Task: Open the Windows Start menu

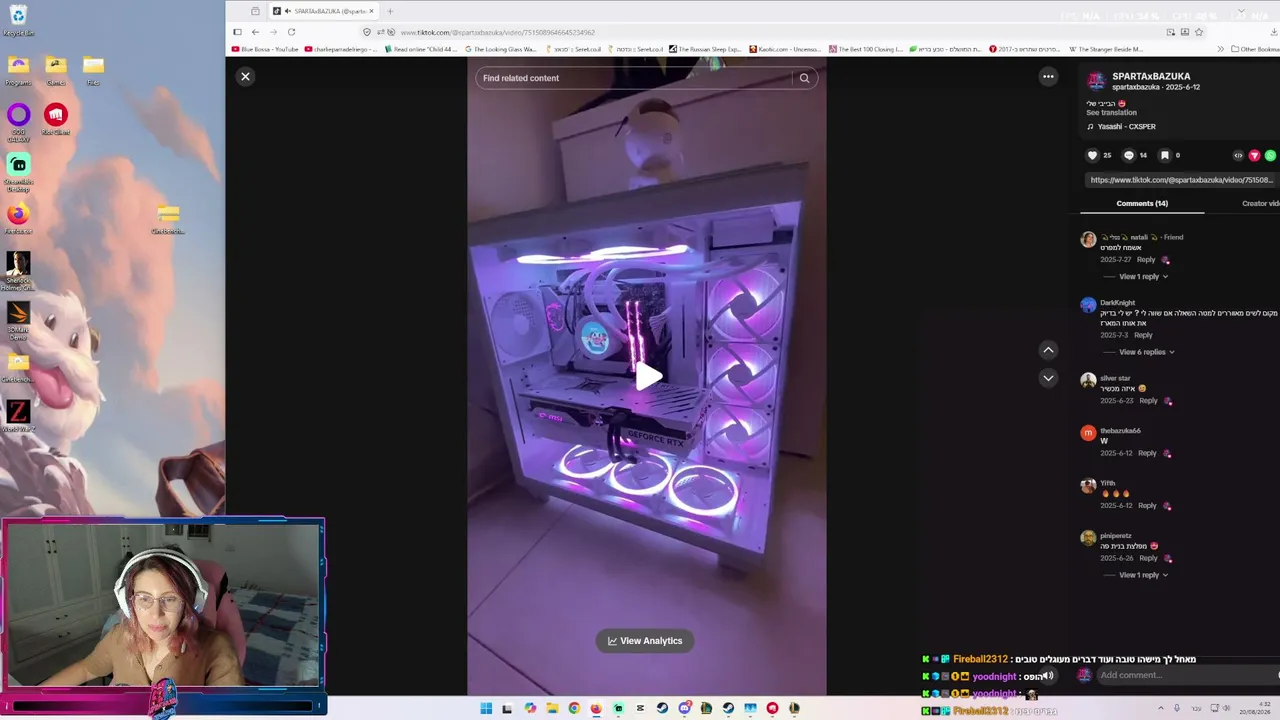Action: pos(486,708)
